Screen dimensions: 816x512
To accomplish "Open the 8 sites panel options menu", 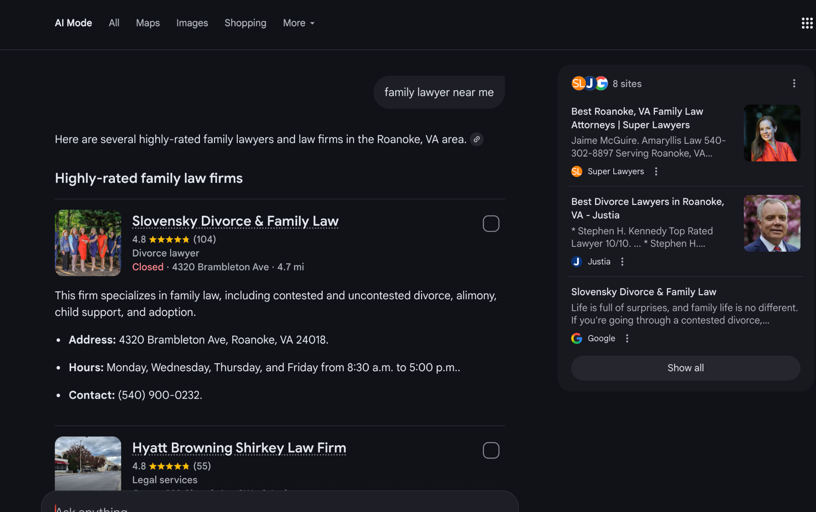I will [x=794, y=84].
